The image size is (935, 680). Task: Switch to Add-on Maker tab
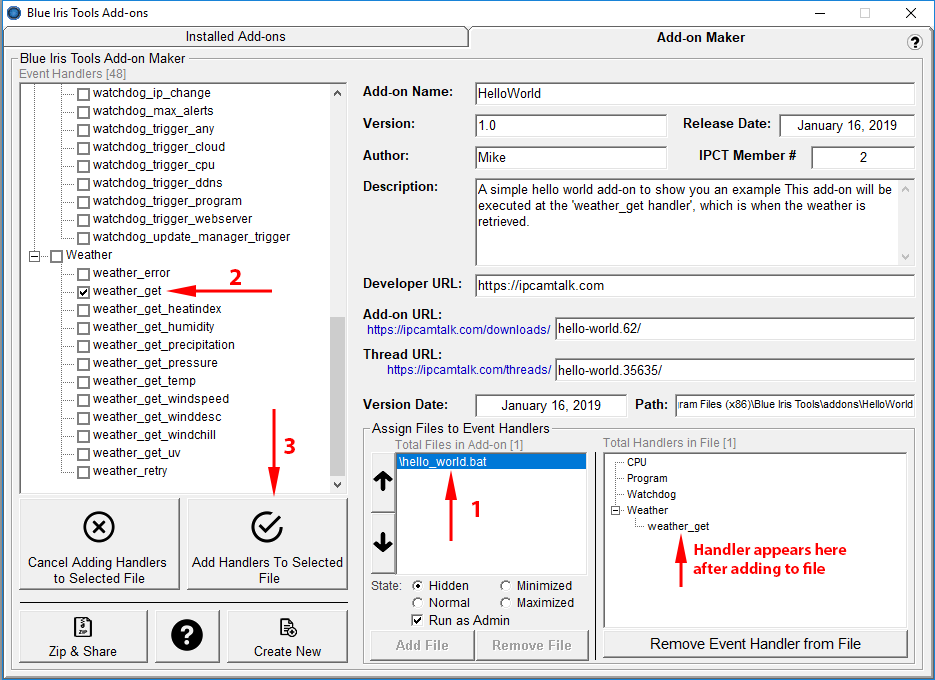pyautogui.click(x=701, y=37)
